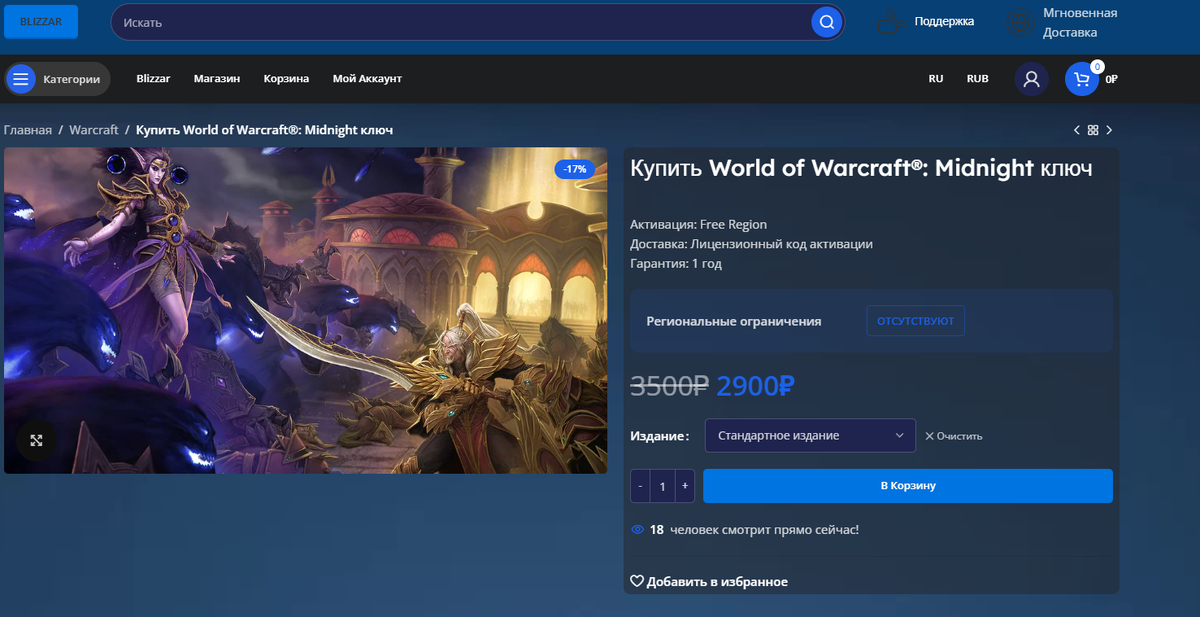
Task: Open the Мой Аккаунт menu item
Action: 367,78
